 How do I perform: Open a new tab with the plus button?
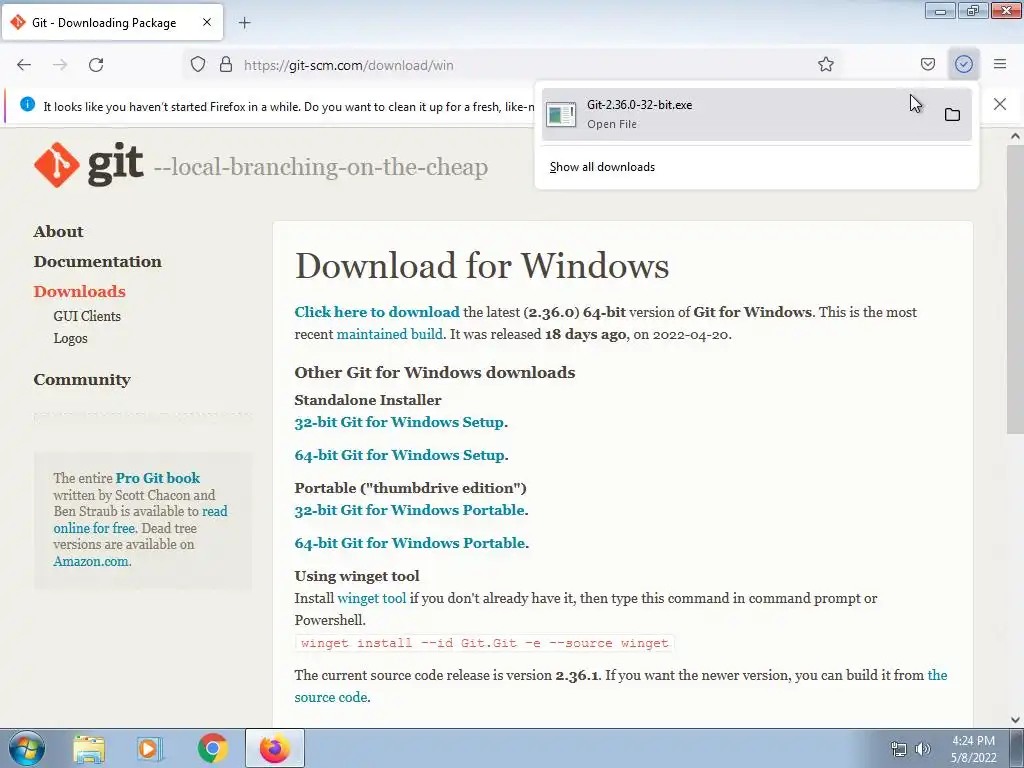point(244,23)
